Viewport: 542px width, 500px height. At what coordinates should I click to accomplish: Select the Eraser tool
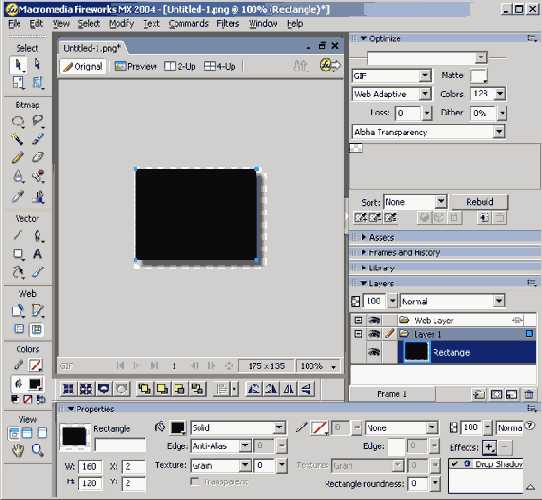(x=37, y=157)
